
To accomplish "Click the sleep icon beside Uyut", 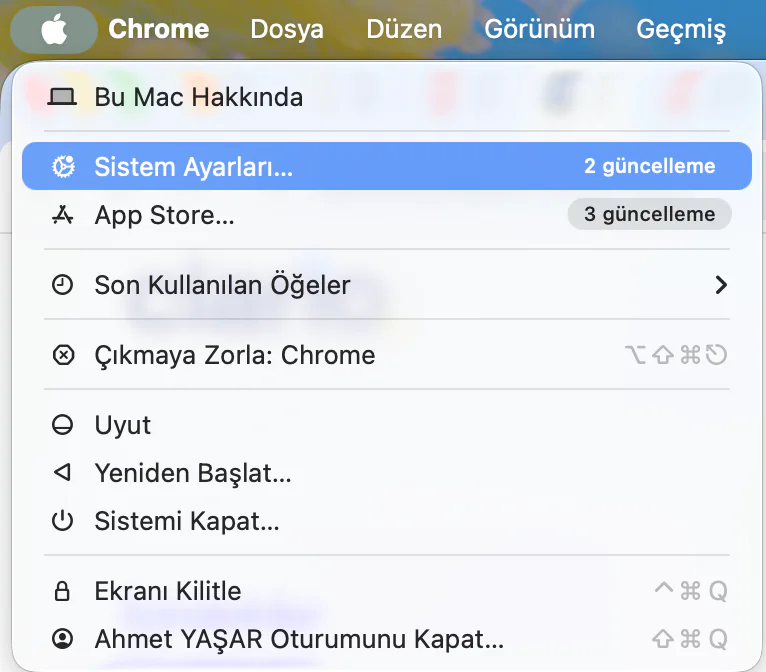I will (63, 425).
